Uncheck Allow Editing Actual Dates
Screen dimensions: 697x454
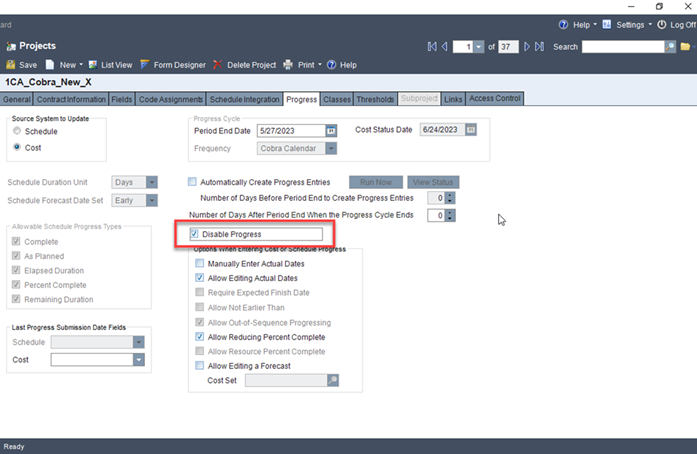coord(200,278)
